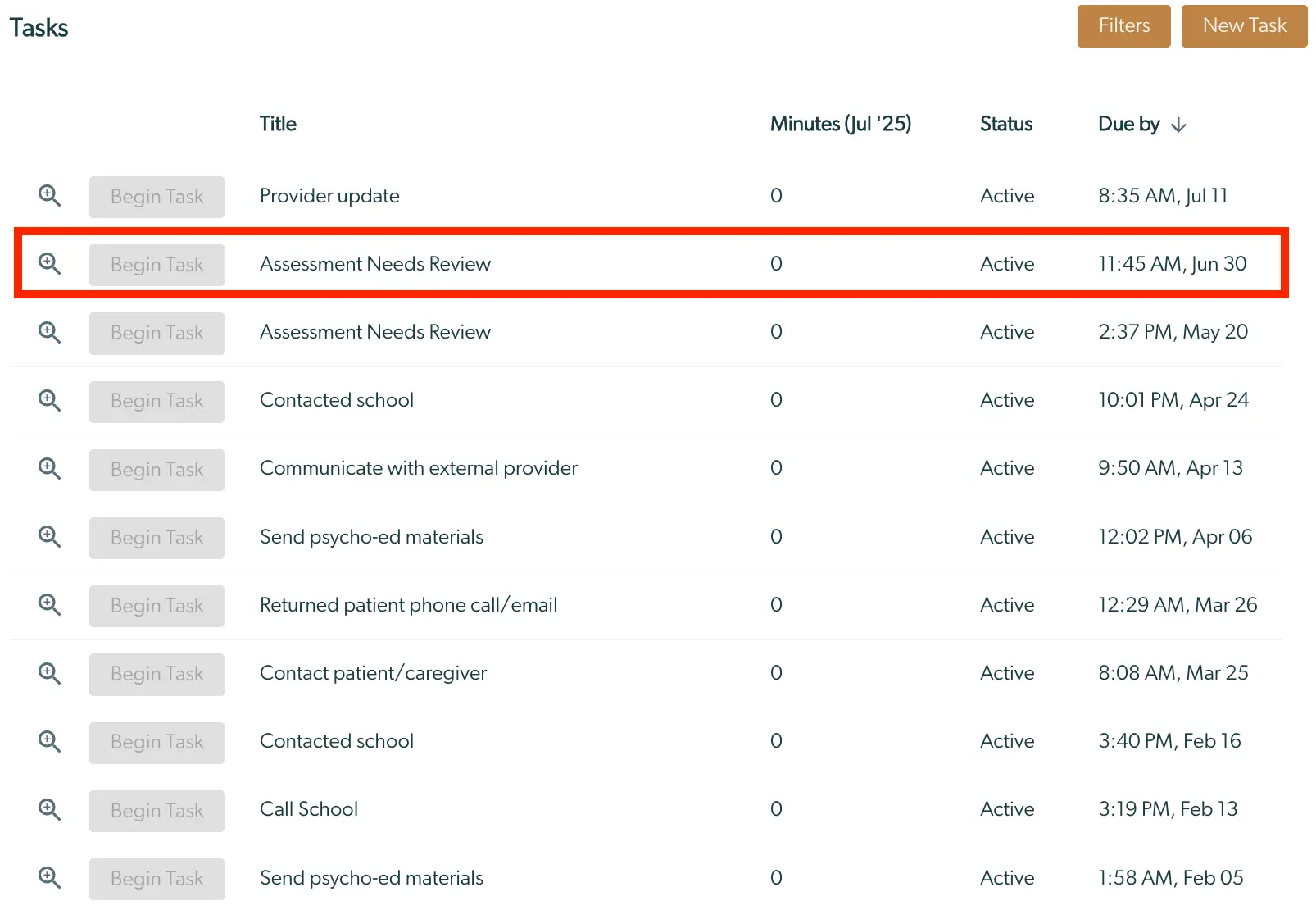Image resolution: width=1316 pixels, height=910 pixels.
Task: Click the magnifier beside Contacted school Feb 16
Action: tap(49, 742)
